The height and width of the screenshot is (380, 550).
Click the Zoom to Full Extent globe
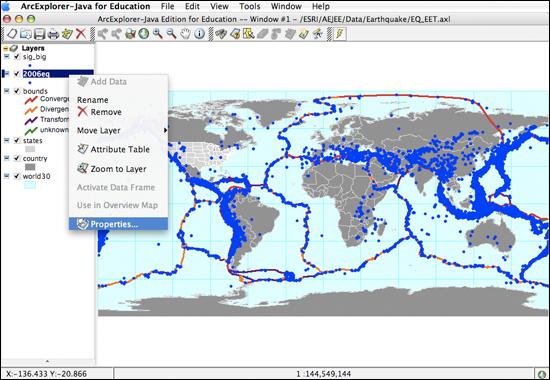click(x=144, y=34)
